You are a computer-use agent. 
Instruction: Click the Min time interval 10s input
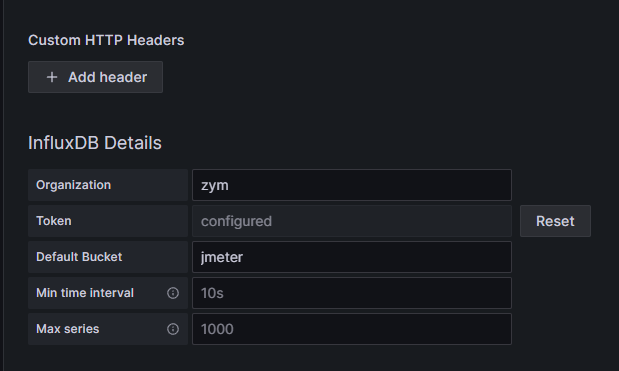(x=352, y=293)
